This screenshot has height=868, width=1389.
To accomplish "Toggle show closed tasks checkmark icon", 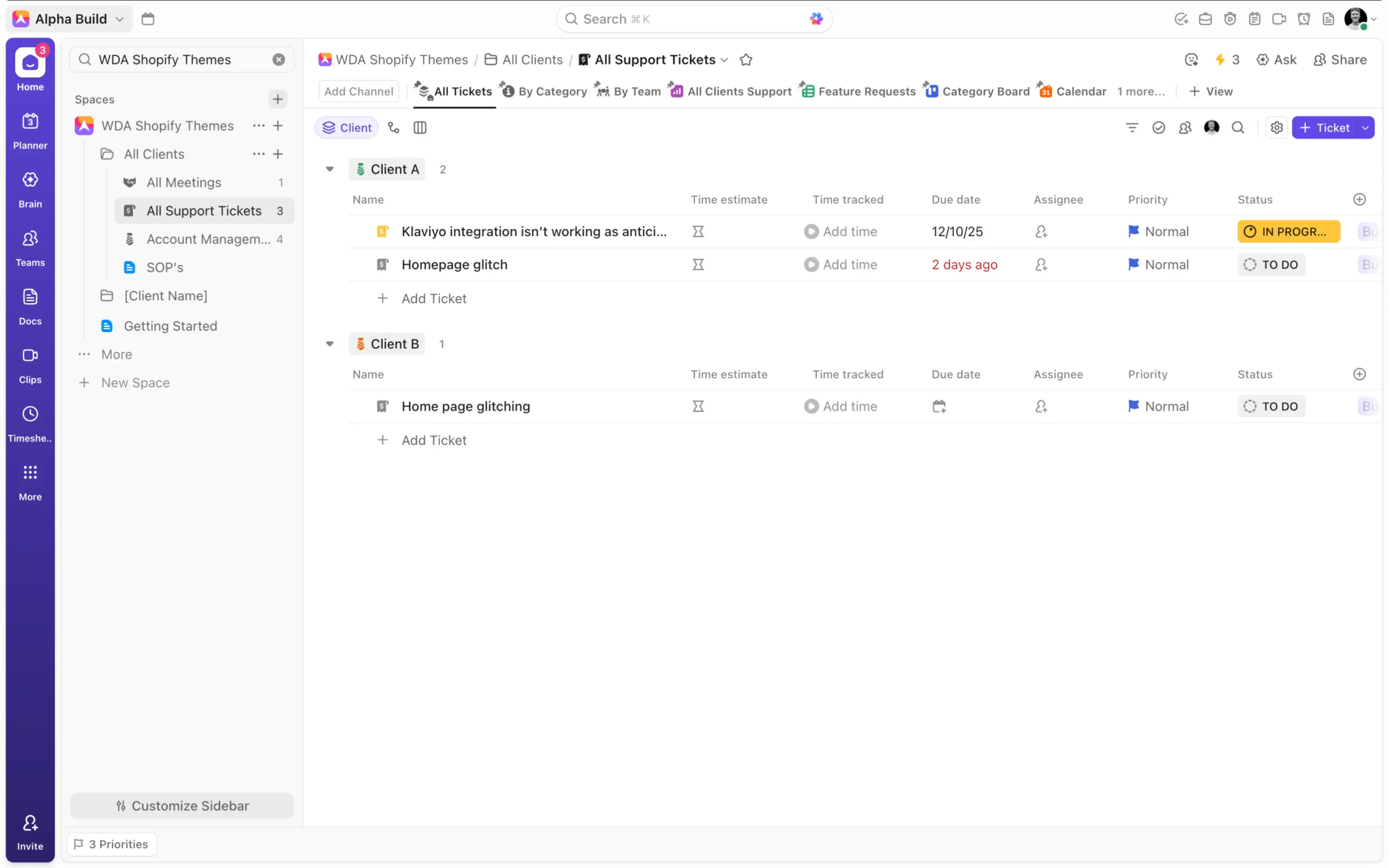I will click(x=1158, y=127).
